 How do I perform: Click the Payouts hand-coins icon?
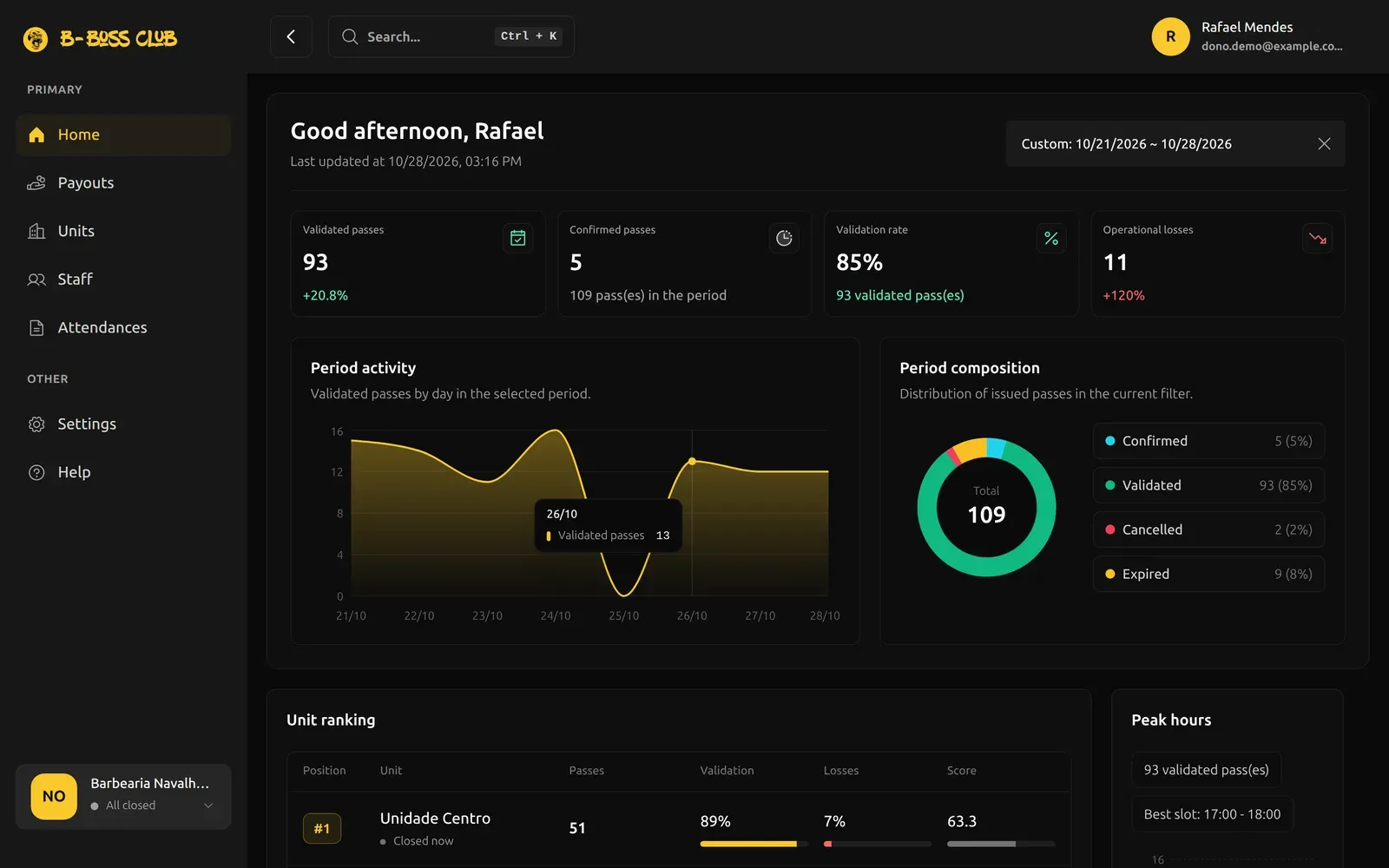pos(36,183)
